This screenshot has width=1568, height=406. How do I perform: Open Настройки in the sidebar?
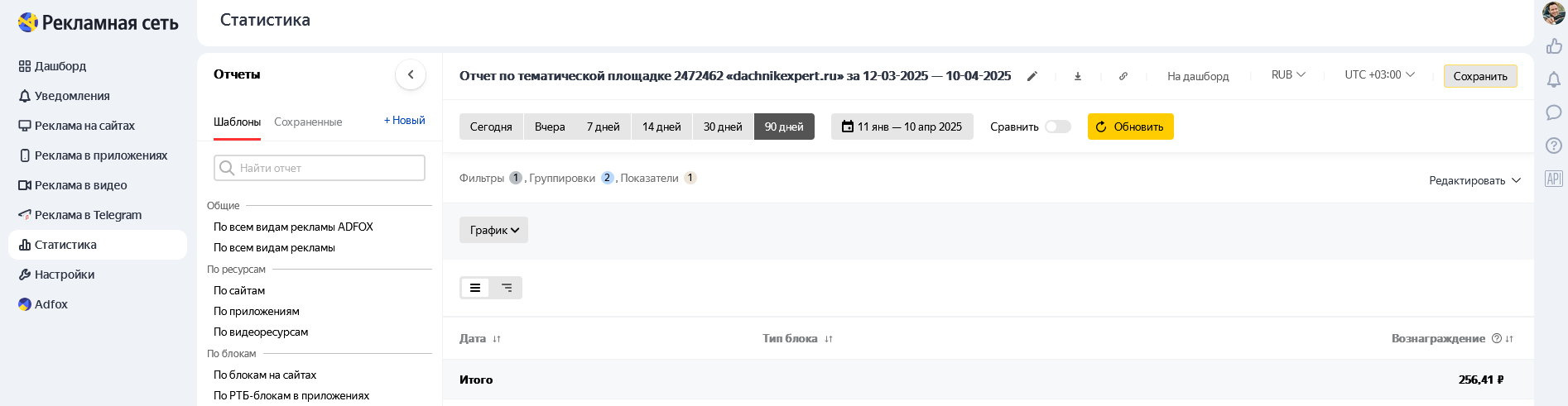[56, 275]
